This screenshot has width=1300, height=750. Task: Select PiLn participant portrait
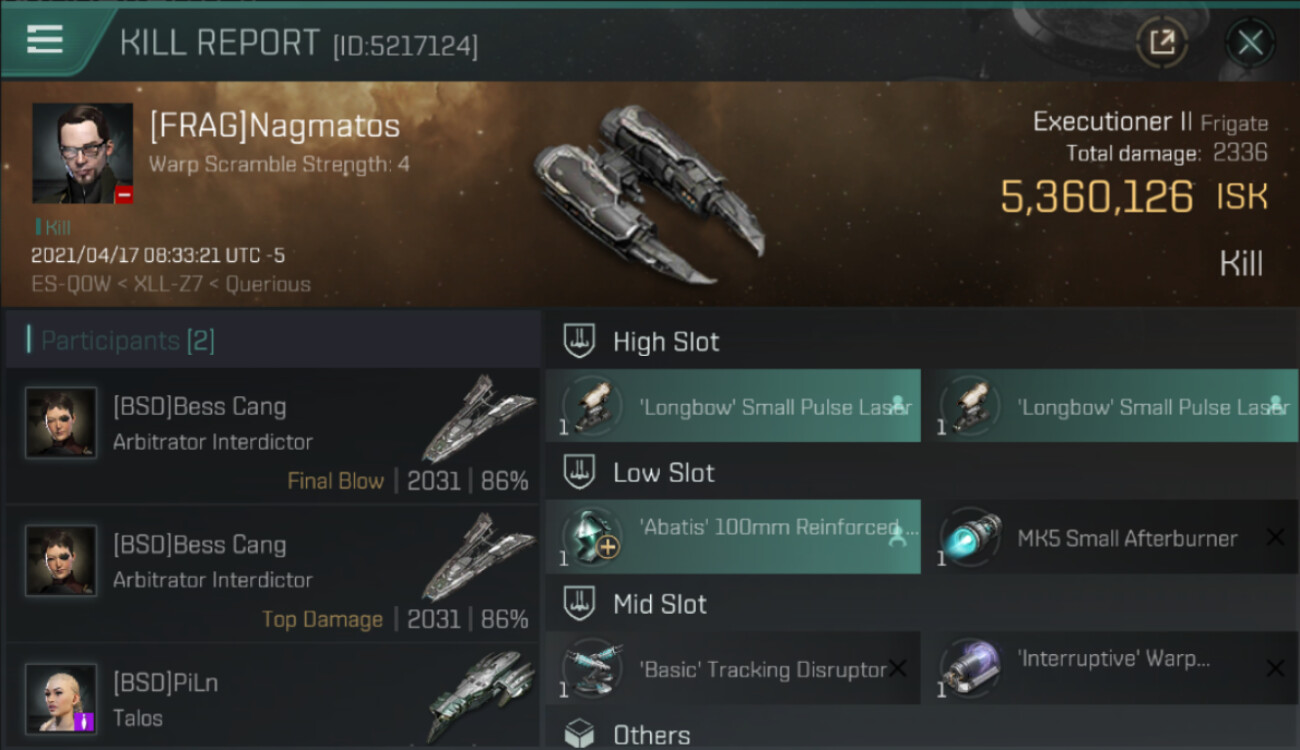click(61, 698)
